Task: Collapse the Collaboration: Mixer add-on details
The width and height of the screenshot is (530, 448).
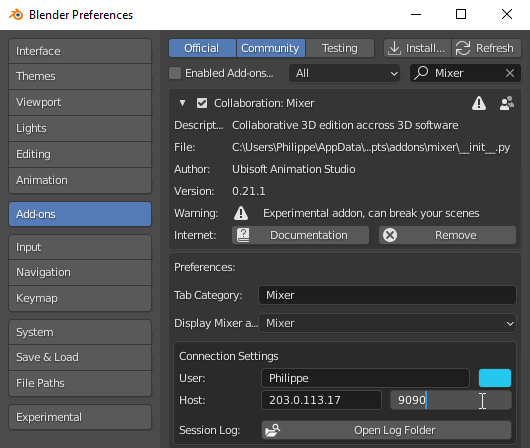Action: pos(183,103)
